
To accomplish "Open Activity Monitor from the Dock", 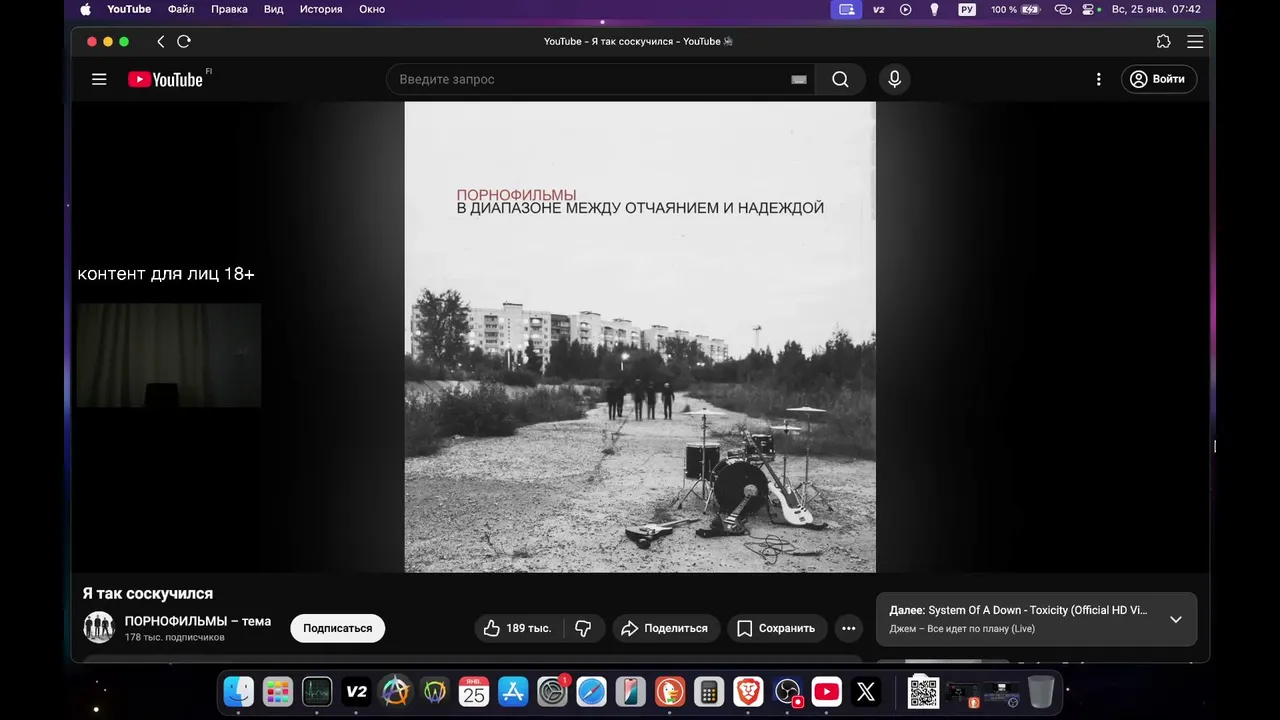I will click(317, 691).
